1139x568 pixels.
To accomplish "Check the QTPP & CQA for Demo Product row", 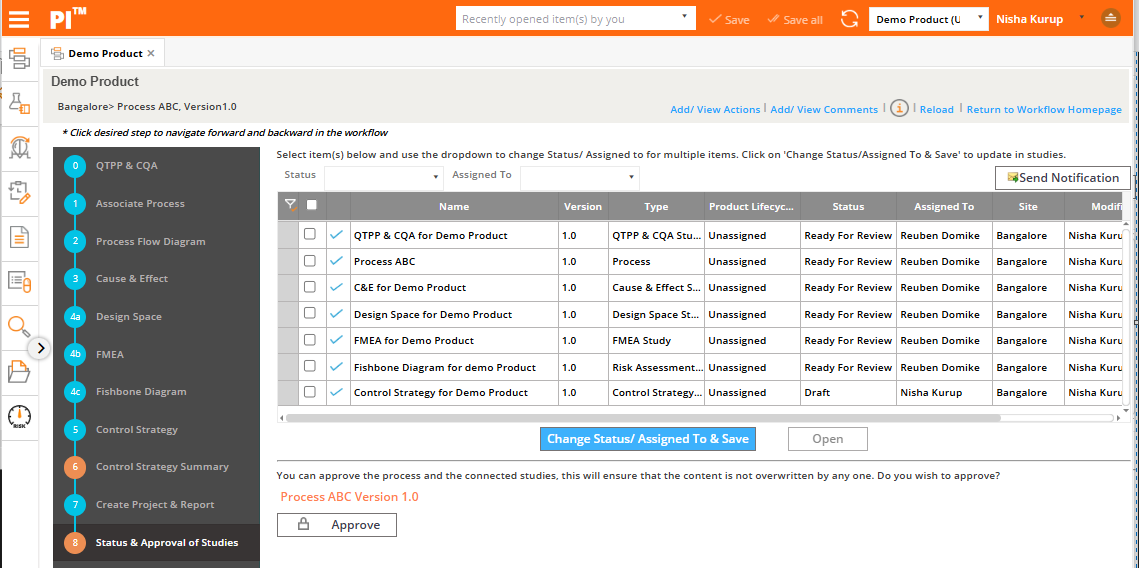I will pos(309,234).
